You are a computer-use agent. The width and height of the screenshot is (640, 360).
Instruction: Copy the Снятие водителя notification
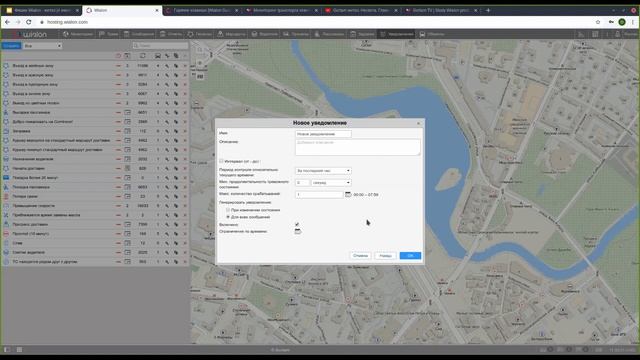pos(176,252)
